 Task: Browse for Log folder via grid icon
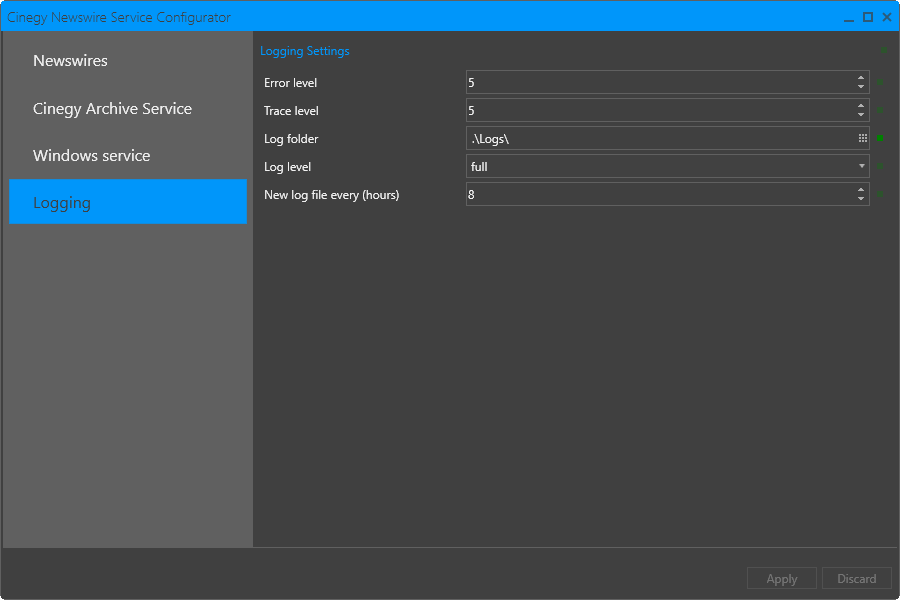click(862, 138)
